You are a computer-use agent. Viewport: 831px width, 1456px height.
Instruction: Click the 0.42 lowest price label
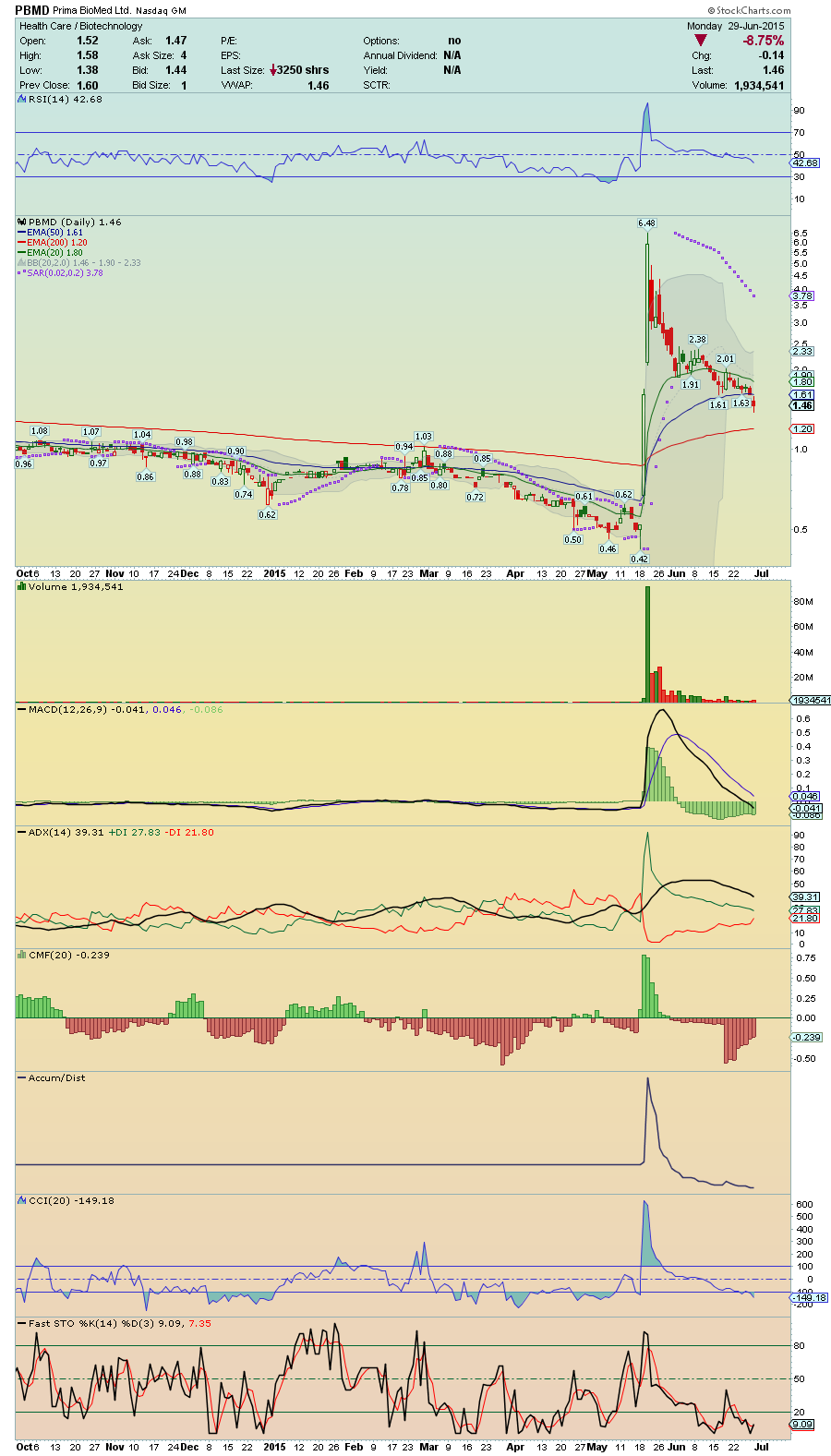pos(639,559)
